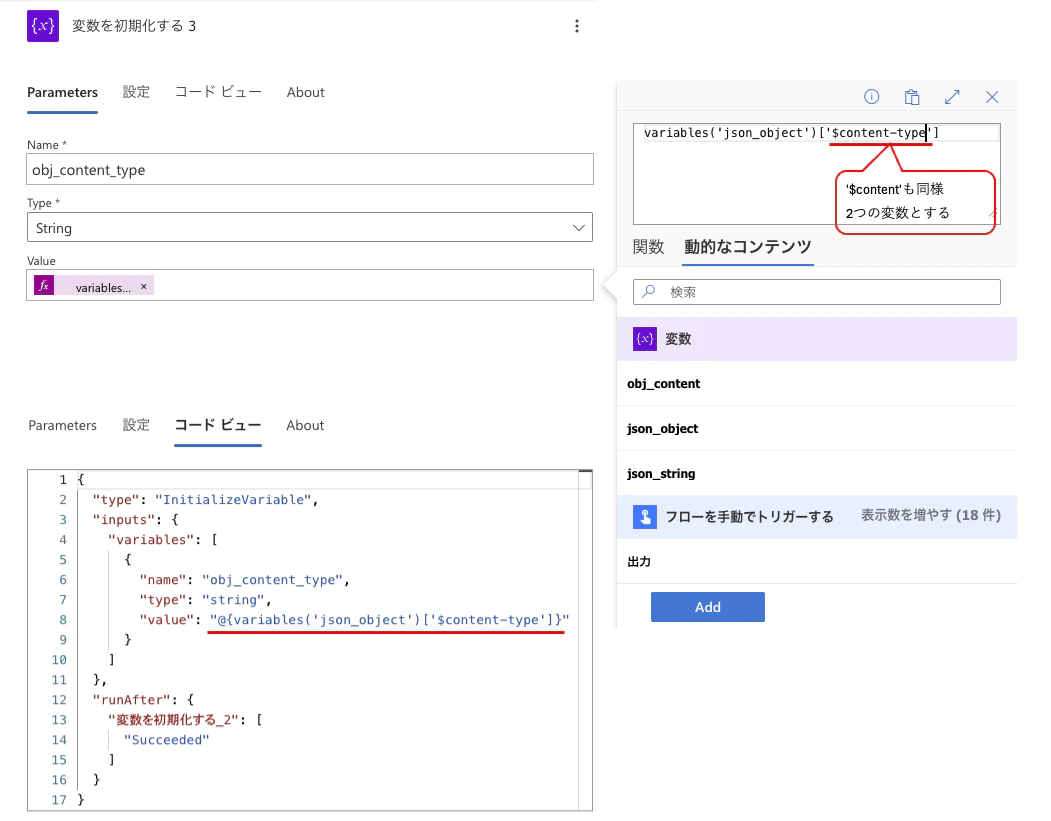Click the Add button
1051x821 pixels.
(708, 607)
